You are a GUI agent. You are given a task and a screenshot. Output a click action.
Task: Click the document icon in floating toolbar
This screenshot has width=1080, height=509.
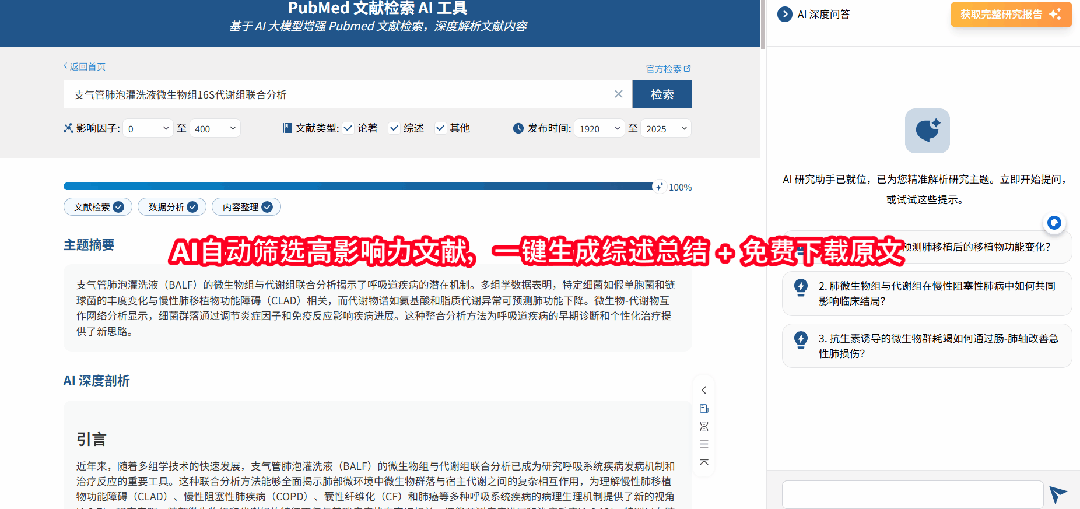704,408
